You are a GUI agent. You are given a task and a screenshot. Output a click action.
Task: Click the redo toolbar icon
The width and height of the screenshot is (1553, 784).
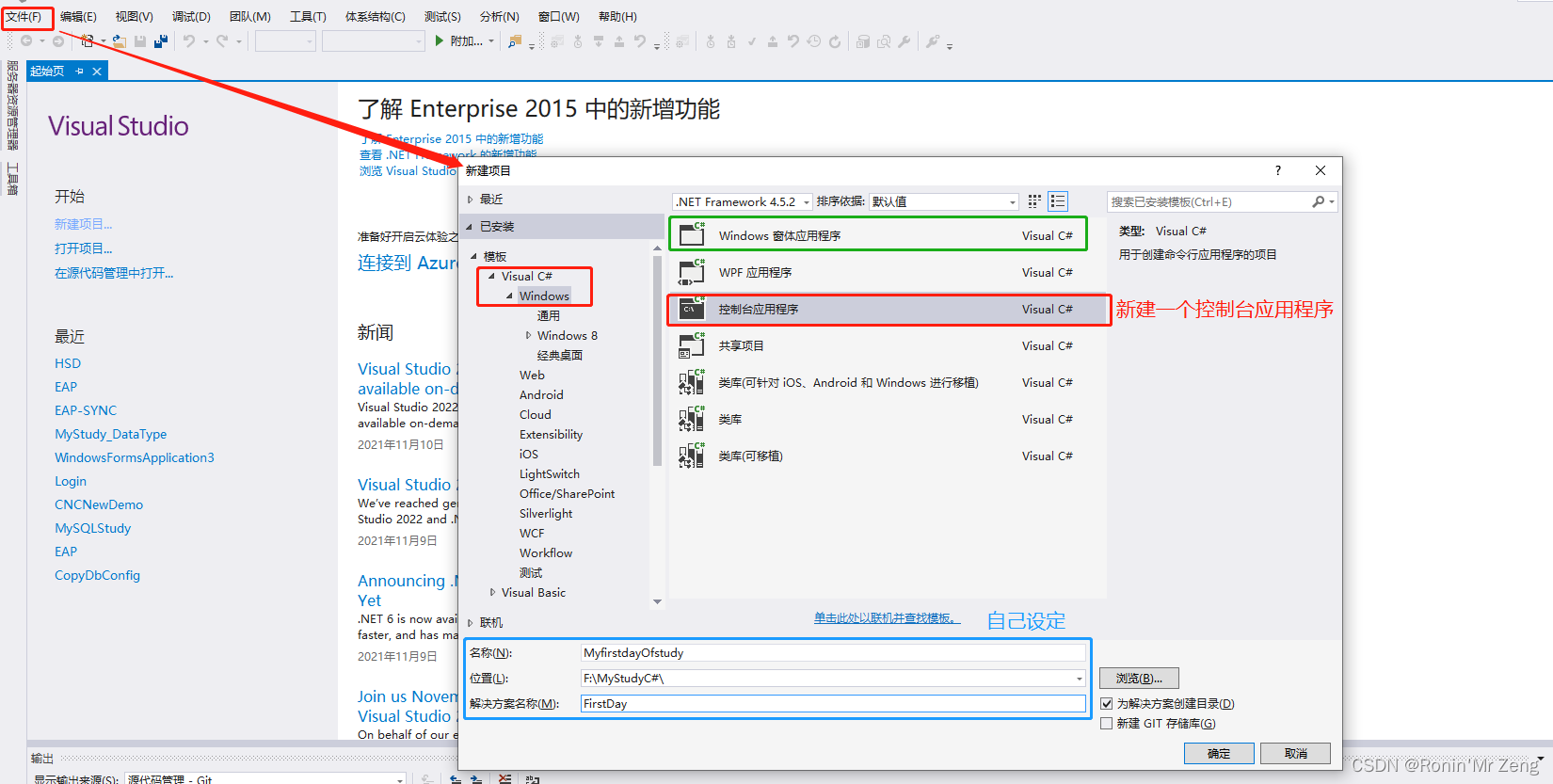[222, 41]
